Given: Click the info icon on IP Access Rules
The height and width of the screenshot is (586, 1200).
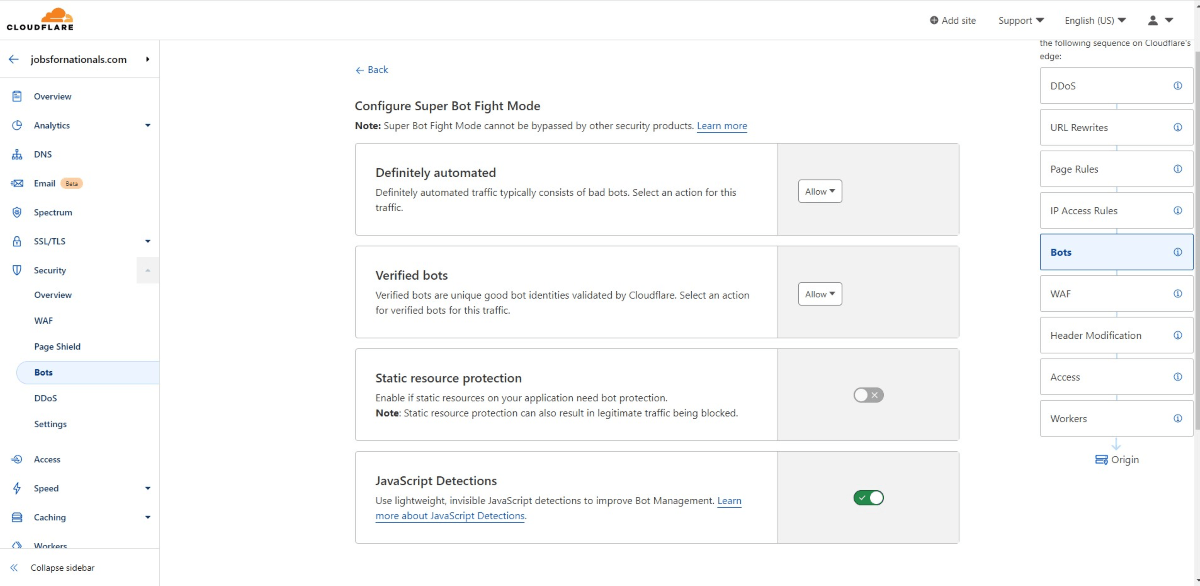Looking at the screenshot, I should (1177, 210).
